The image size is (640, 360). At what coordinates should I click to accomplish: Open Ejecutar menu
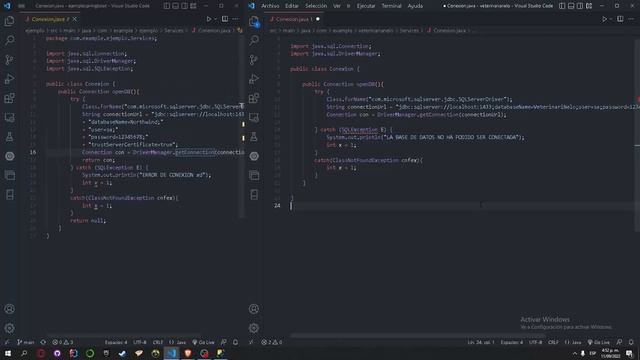(x=366, y=6)
